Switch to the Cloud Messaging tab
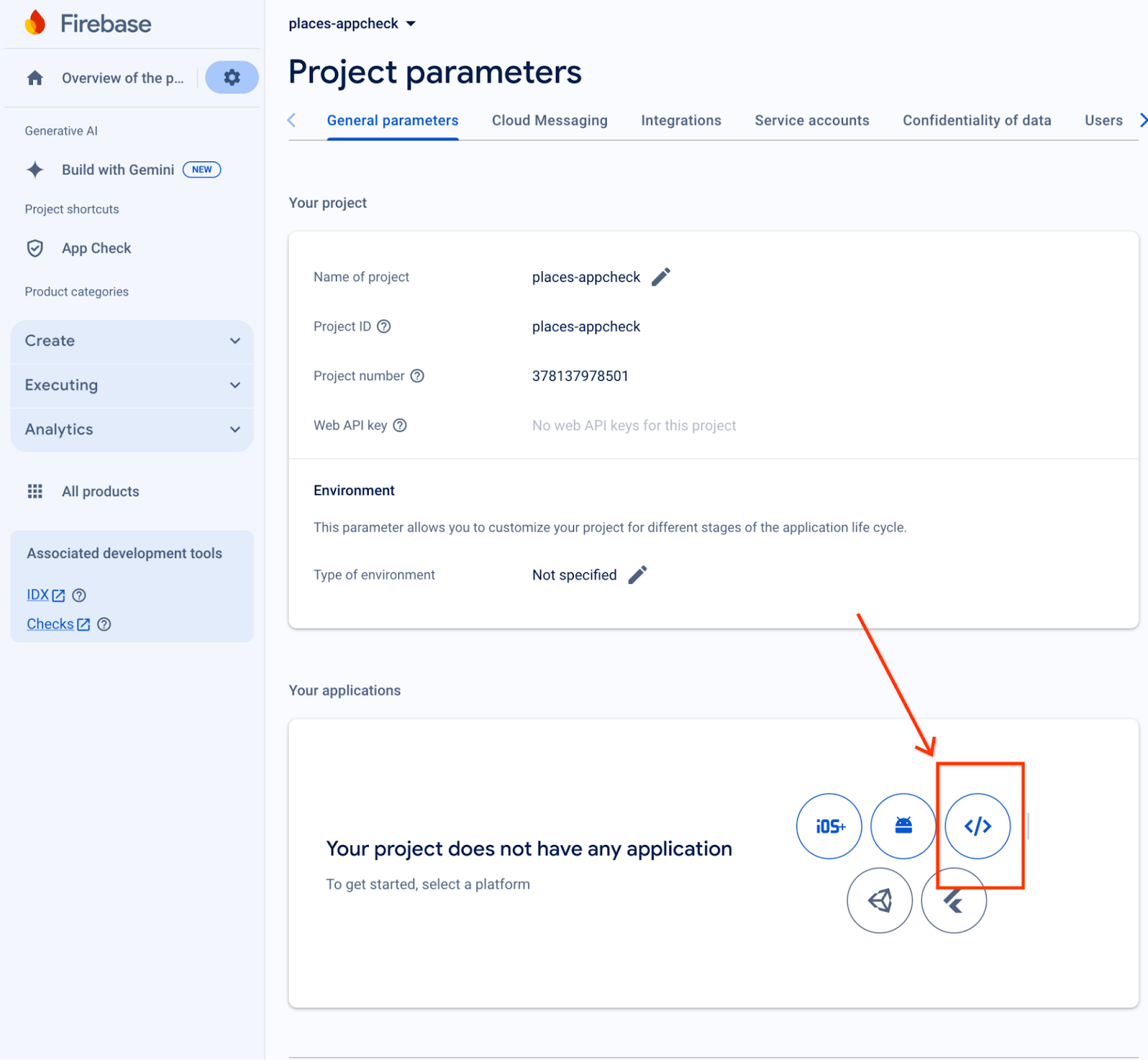 pyautogui.click(x=550, y=120)
